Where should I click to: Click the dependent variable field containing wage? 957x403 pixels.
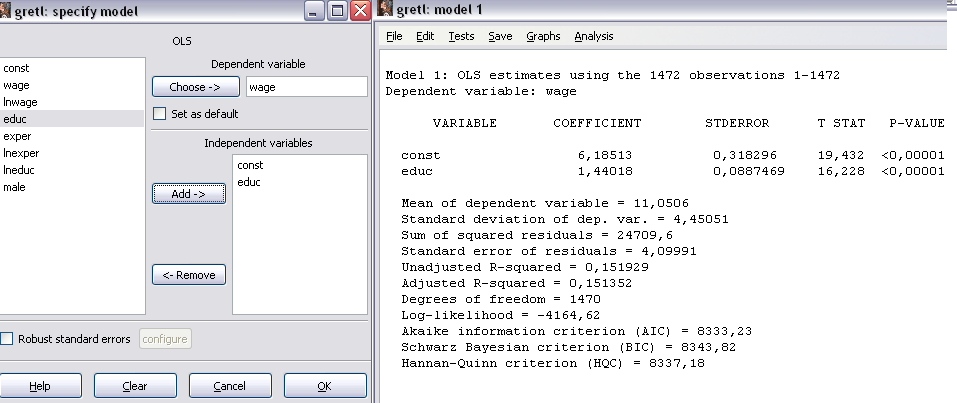(307, 87)
